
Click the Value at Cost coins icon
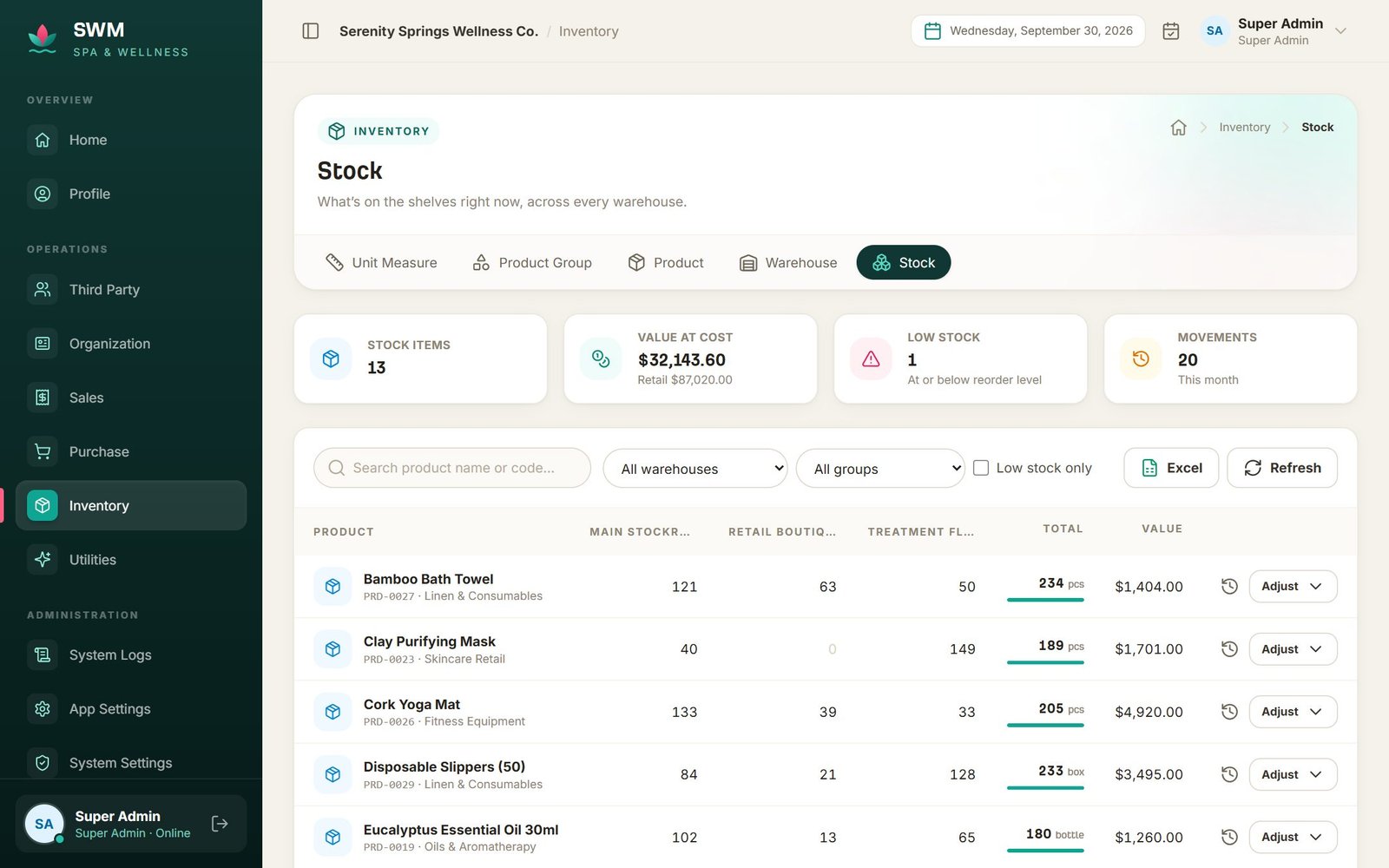pos(601,358)
